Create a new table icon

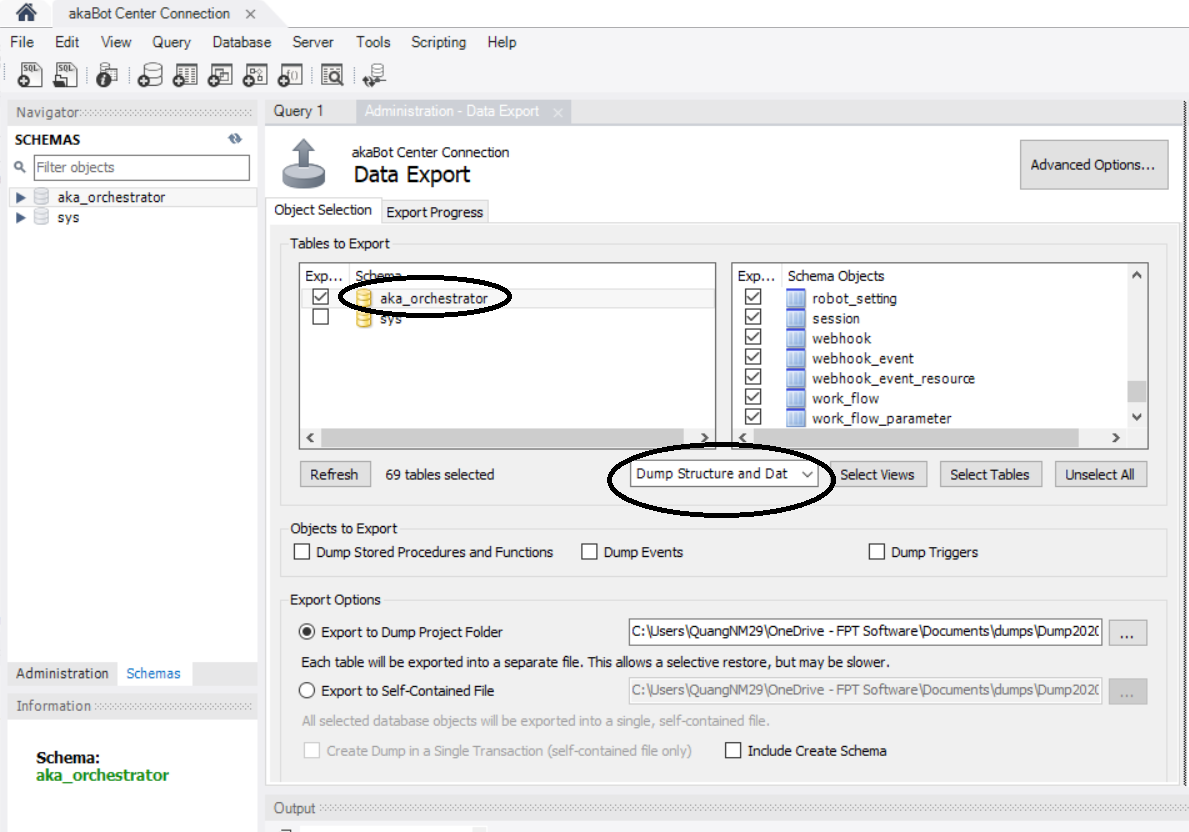[185, 74]
